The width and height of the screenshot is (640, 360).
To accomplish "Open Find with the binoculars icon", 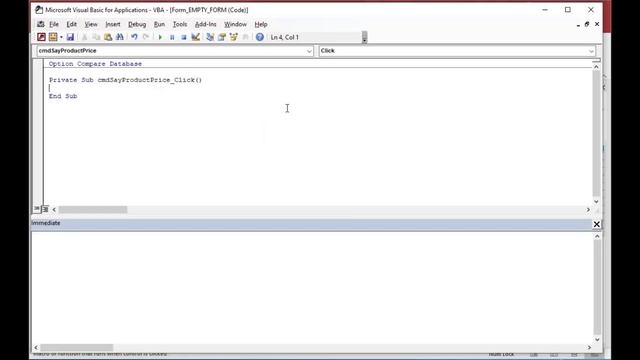I will click(x=120, y=37).
